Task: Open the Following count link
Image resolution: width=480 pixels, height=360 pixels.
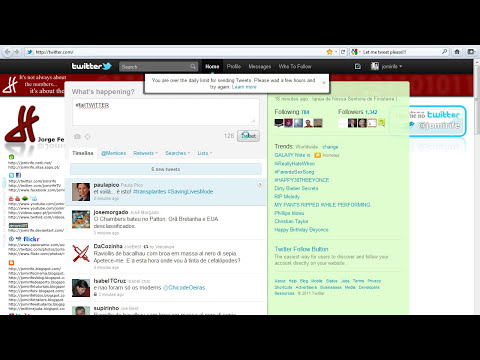Action: (x=292, y=112)
